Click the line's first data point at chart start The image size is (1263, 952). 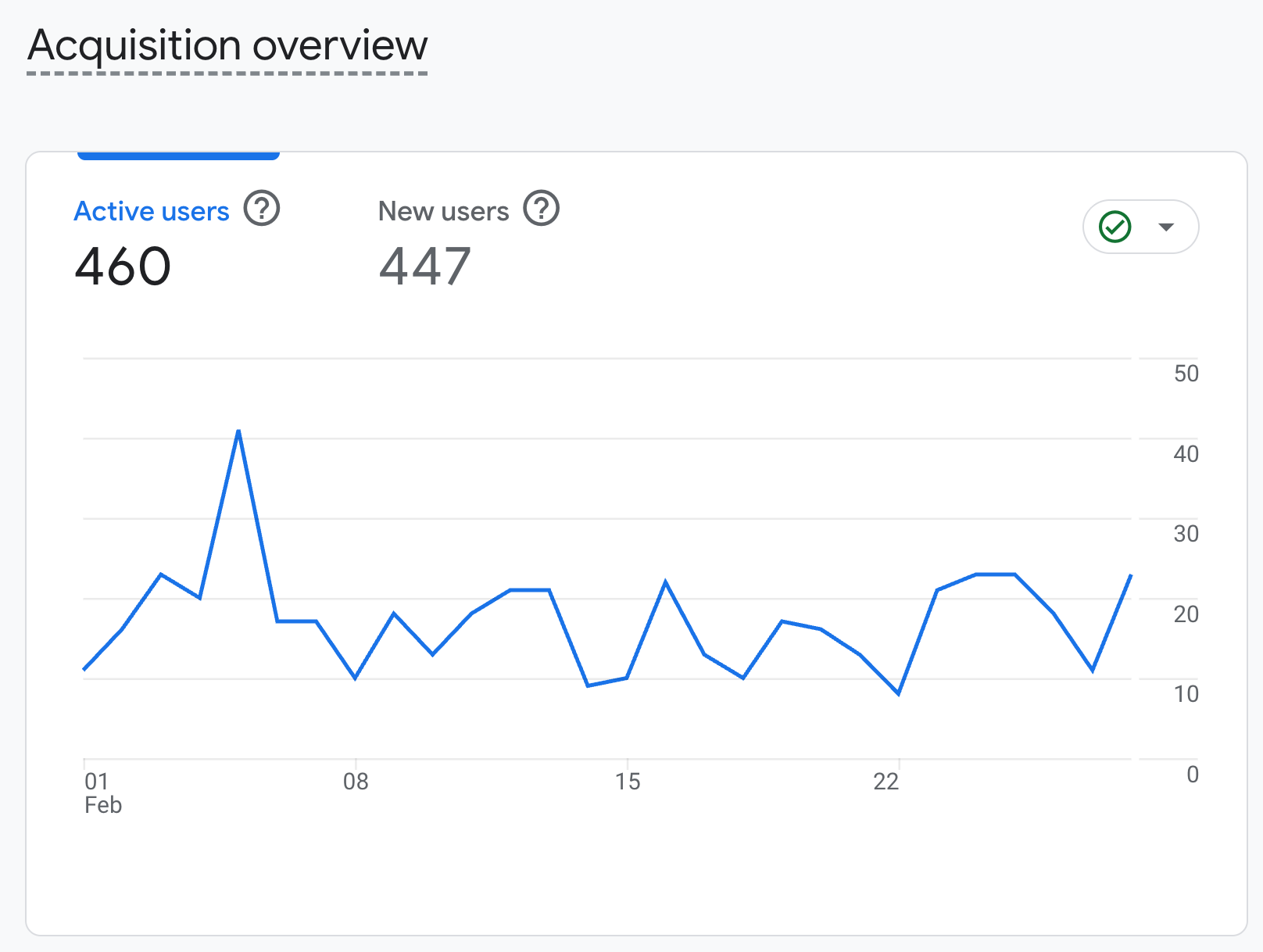[84, 669]
